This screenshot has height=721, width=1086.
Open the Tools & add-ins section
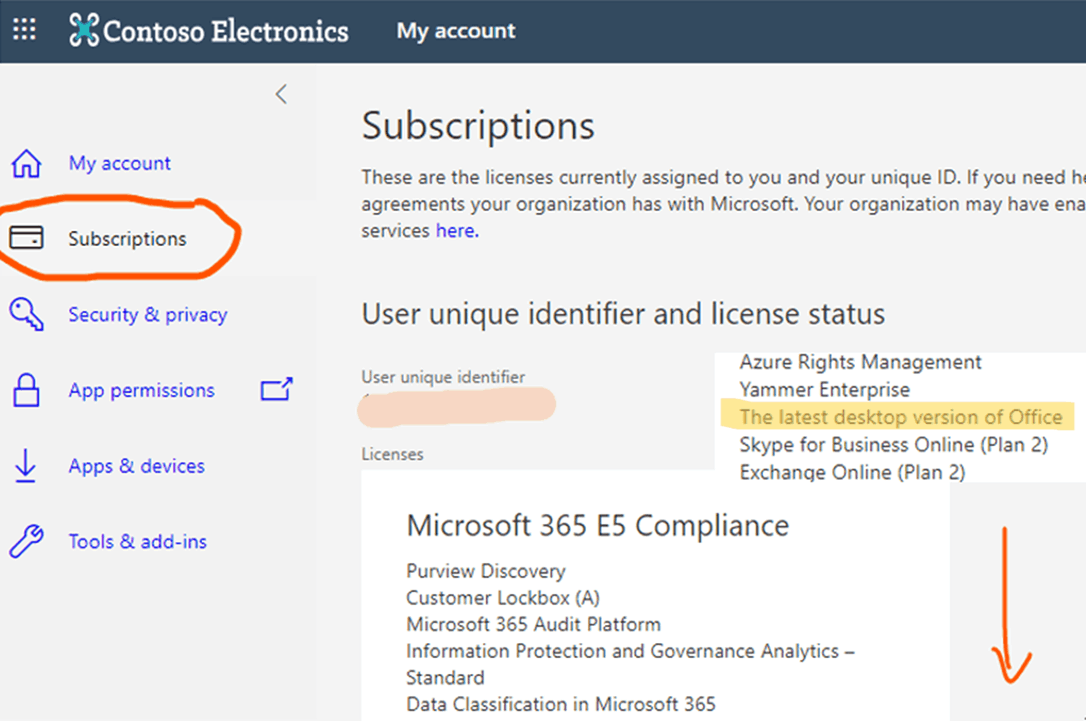(x=137, y=542)
